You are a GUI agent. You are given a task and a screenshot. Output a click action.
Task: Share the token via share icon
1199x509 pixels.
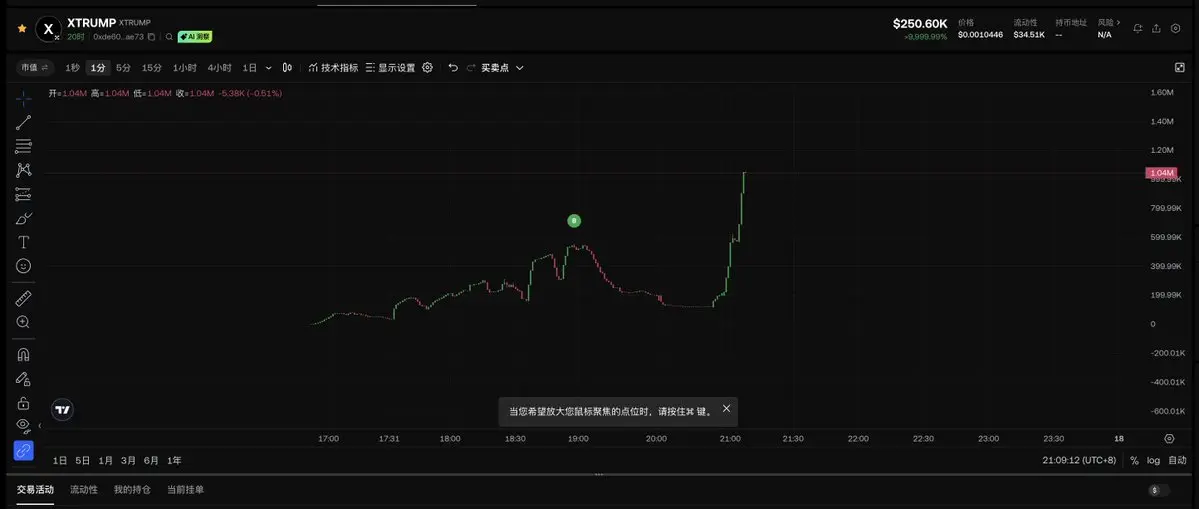(1156, 28)
